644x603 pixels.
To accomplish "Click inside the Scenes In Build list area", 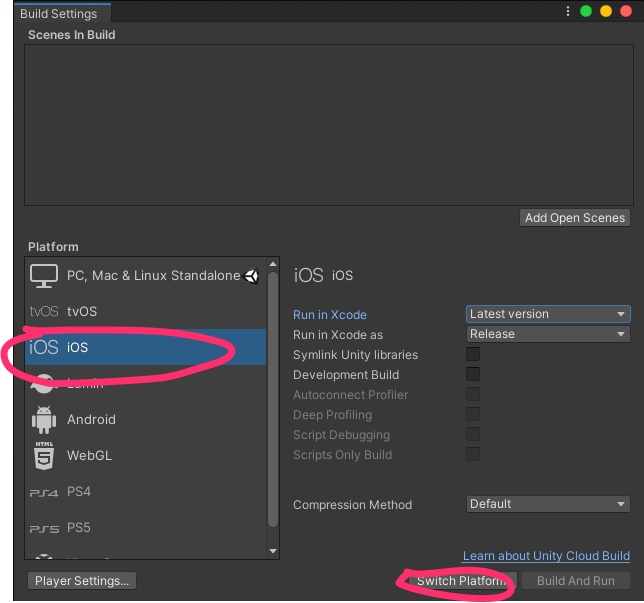I will [x=329, y=125].
